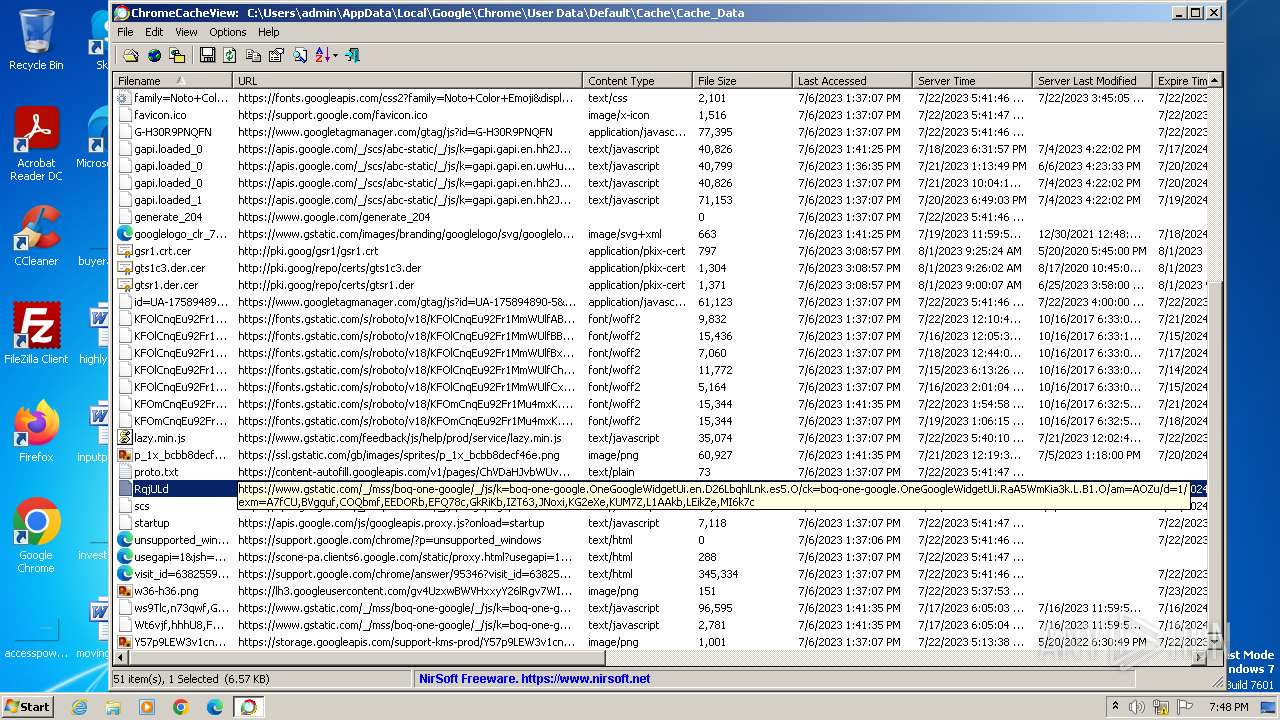Click the clock showing 7:48 PM
This screenshot has width=1280, height=720.
click(1227, 707)
